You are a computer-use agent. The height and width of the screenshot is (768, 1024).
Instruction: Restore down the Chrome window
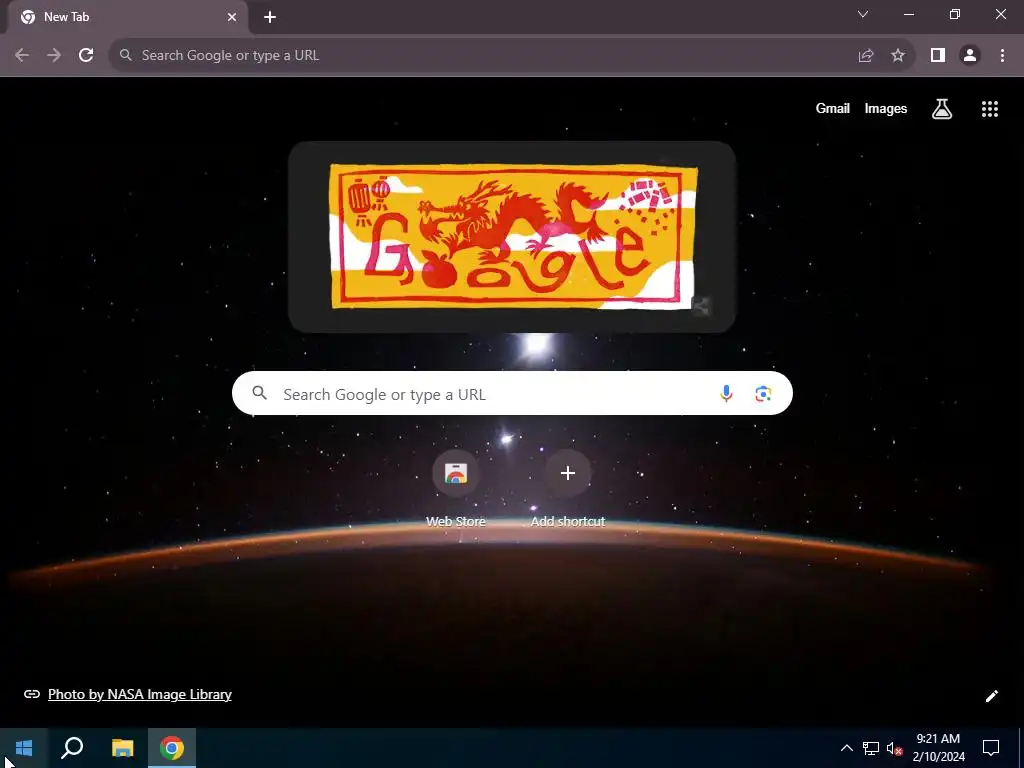955,14
